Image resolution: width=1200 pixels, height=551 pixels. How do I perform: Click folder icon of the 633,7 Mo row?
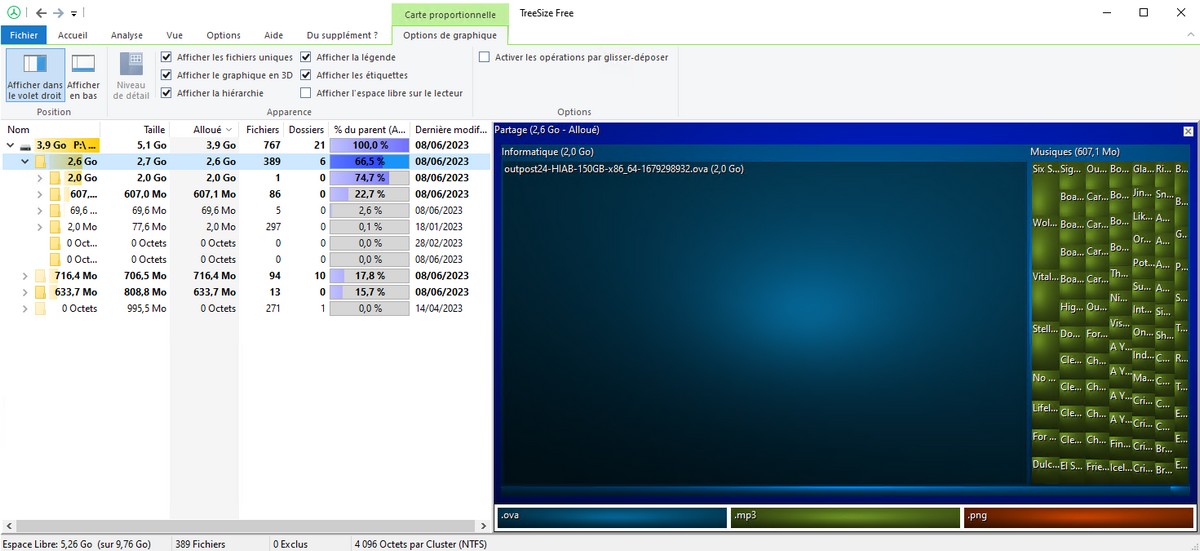(x=41, y=292)
